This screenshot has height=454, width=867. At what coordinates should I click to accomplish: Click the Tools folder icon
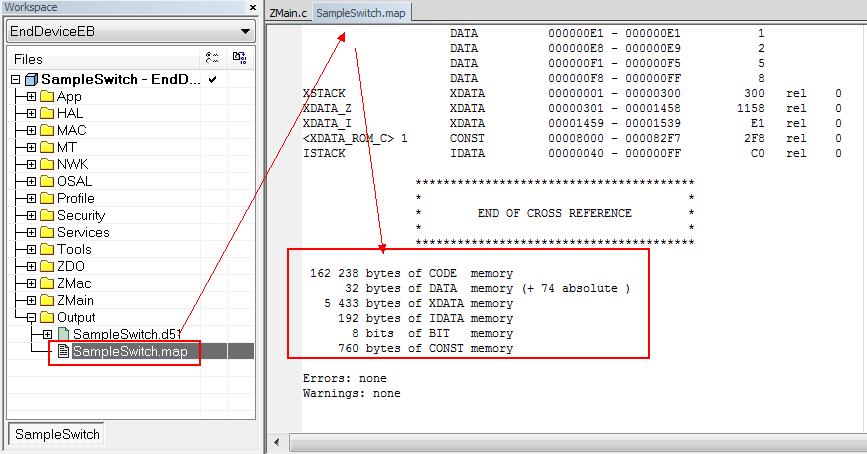point(47,249)
